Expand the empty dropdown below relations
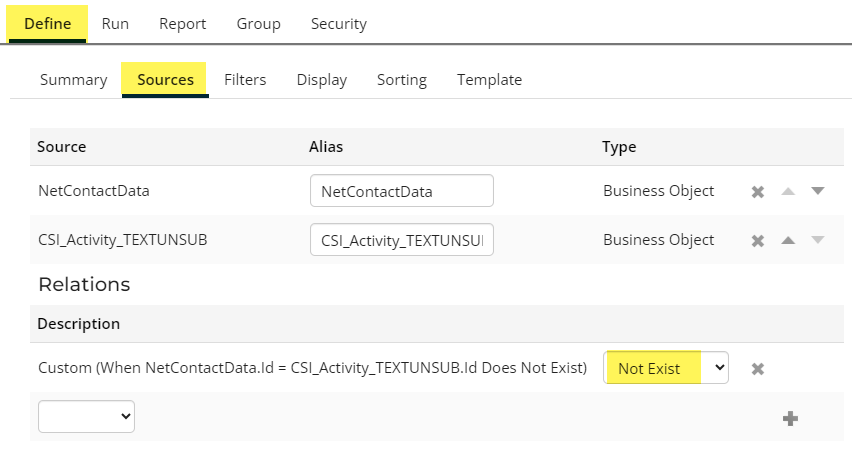The width and height of the screenshot is (852, 452). [86, 417]
